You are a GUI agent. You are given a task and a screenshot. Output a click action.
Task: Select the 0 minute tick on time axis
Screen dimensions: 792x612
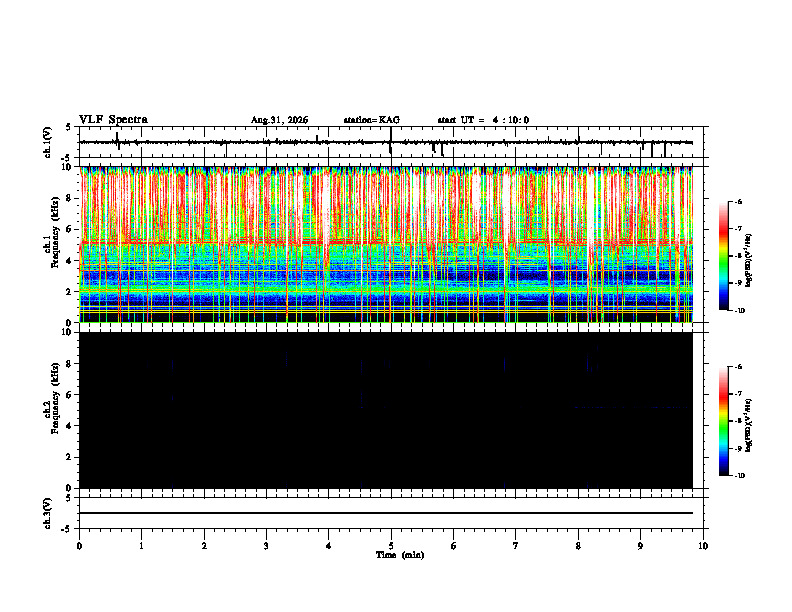(x=79, y=546)
